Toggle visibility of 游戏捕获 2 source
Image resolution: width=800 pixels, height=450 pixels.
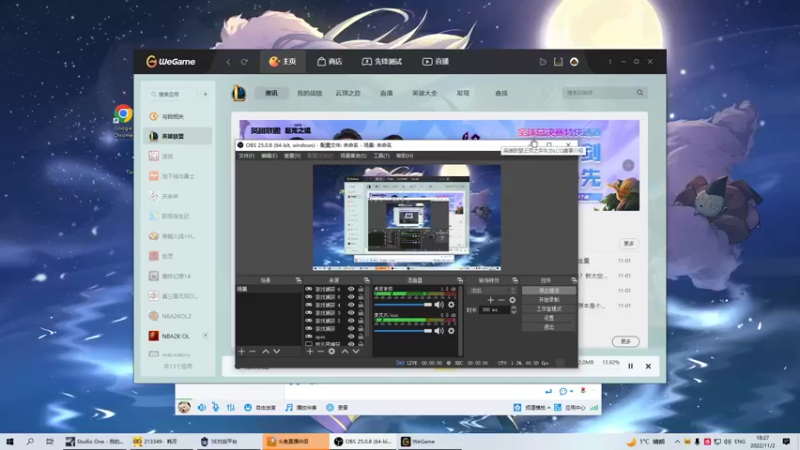(x=351, y=321)
